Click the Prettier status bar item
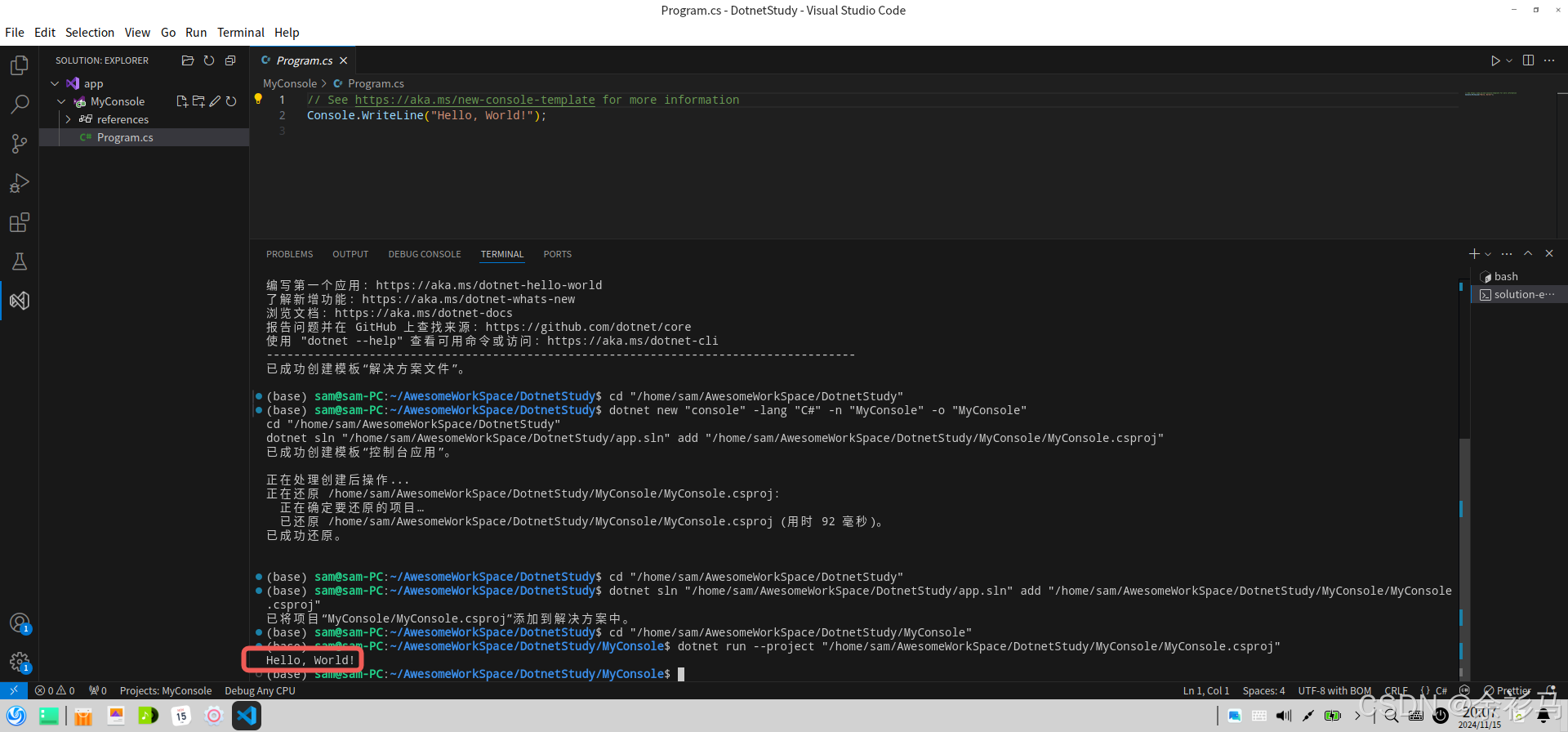The image size is (1568, 732). click(x=1507, y=690)
